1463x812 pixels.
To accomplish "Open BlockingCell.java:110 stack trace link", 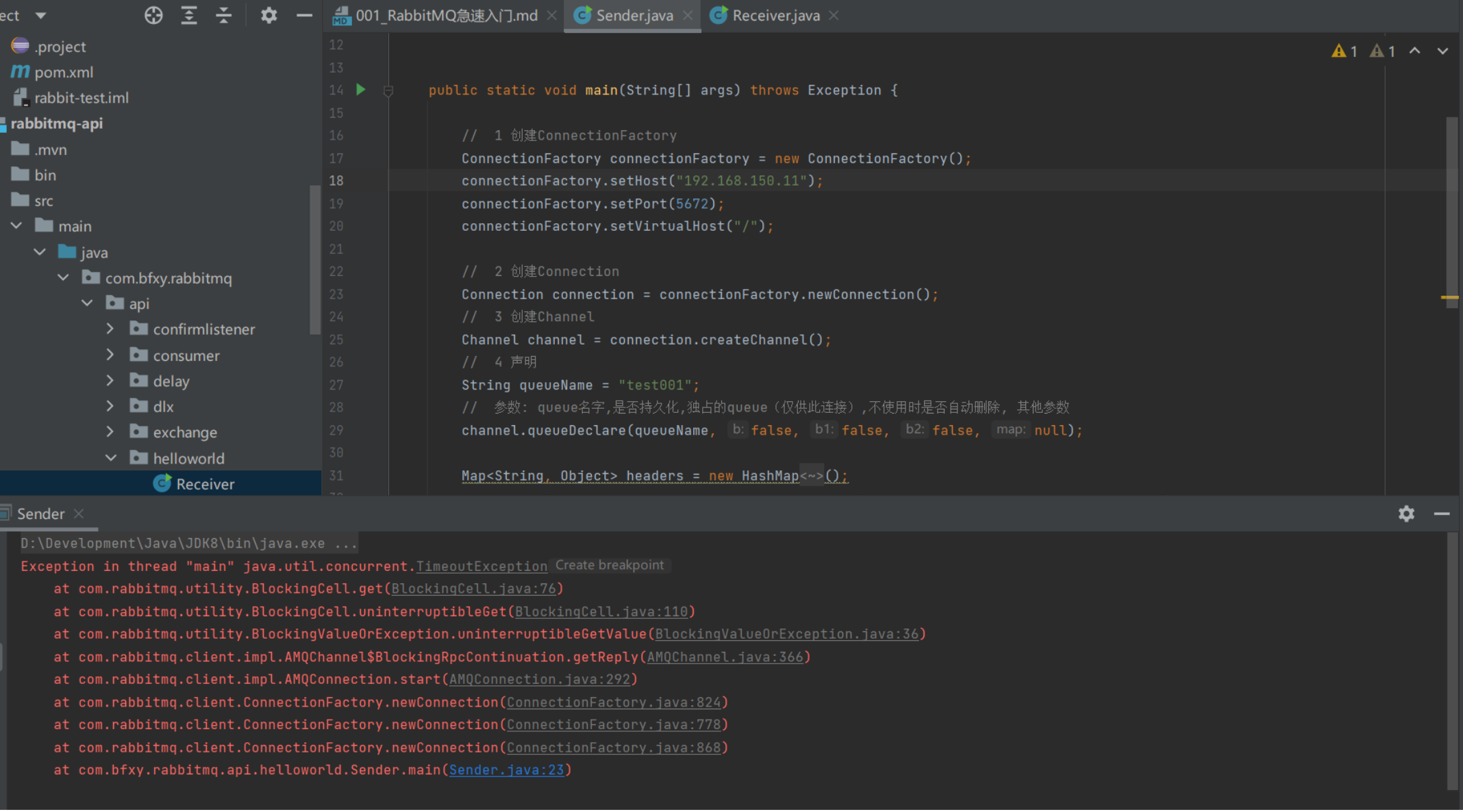I will 601,611.
